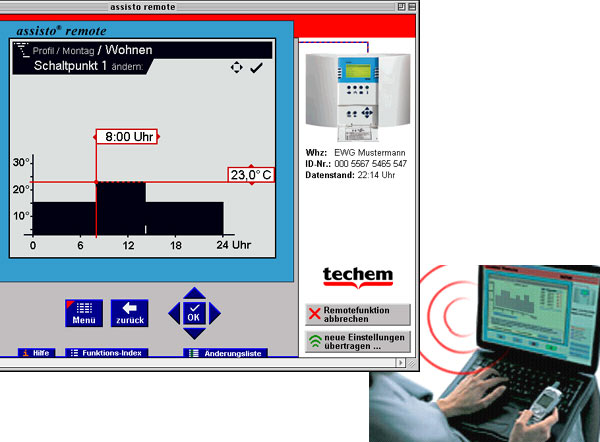Select the 8:00 Uhr time marker label
600x442 pixels.
[127, 137]
